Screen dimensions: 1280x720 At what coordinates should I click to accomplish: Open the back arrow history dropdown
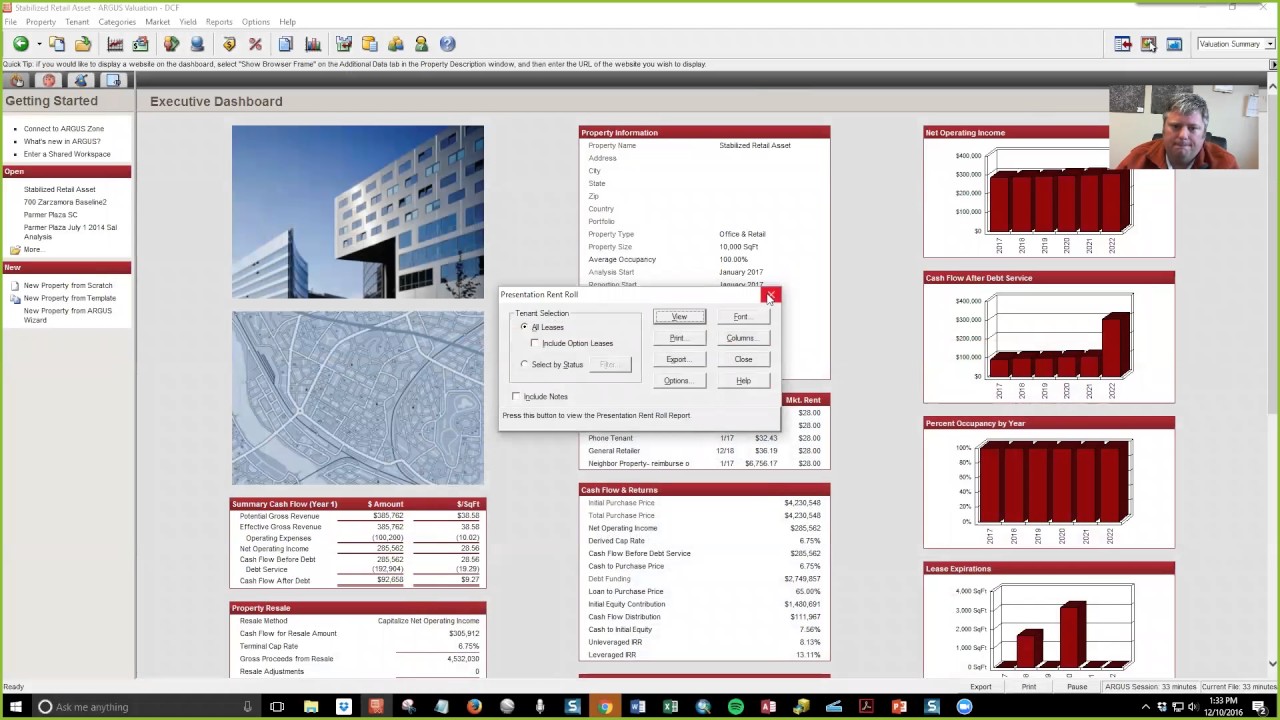(39, 44)
